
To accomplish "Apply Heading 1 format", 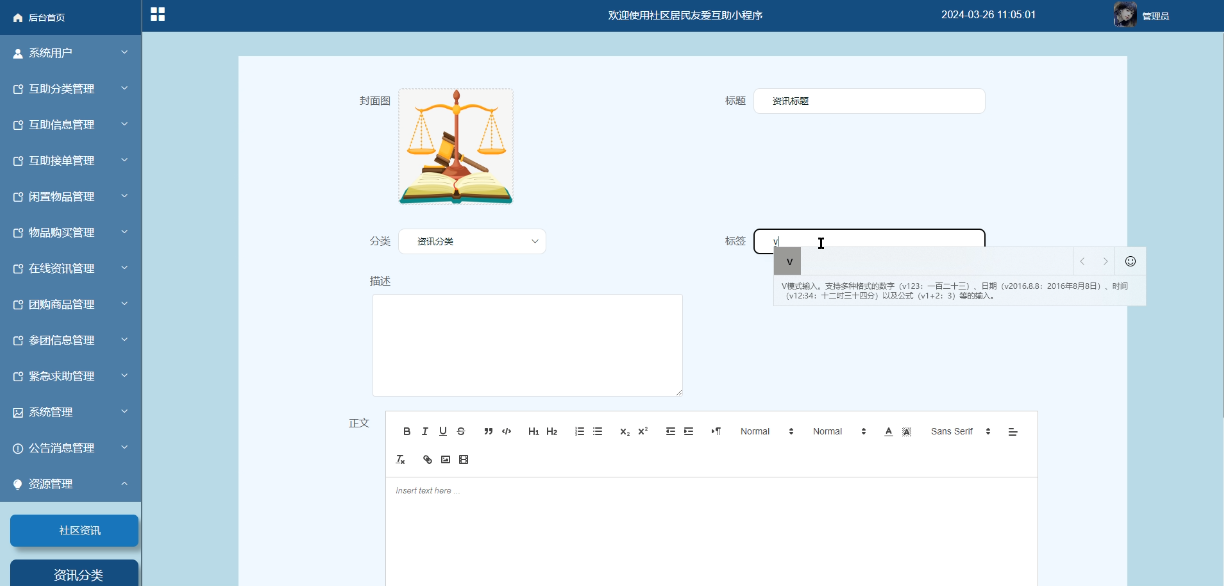I will 534,431.
